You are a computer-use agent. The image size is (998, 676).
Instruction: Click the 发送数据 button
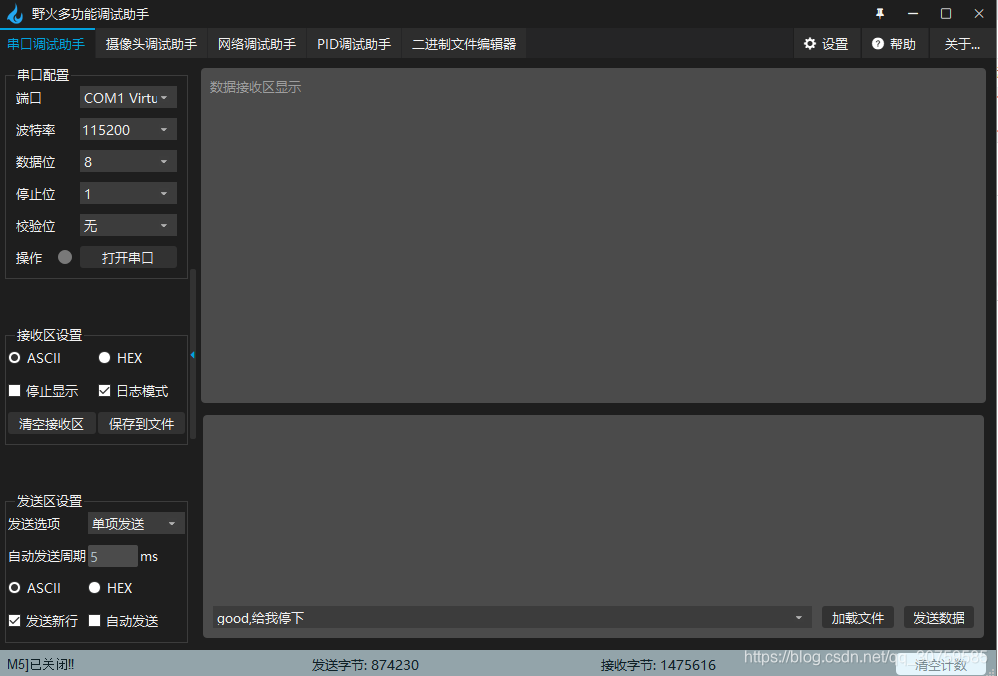(x=939, y=618)
